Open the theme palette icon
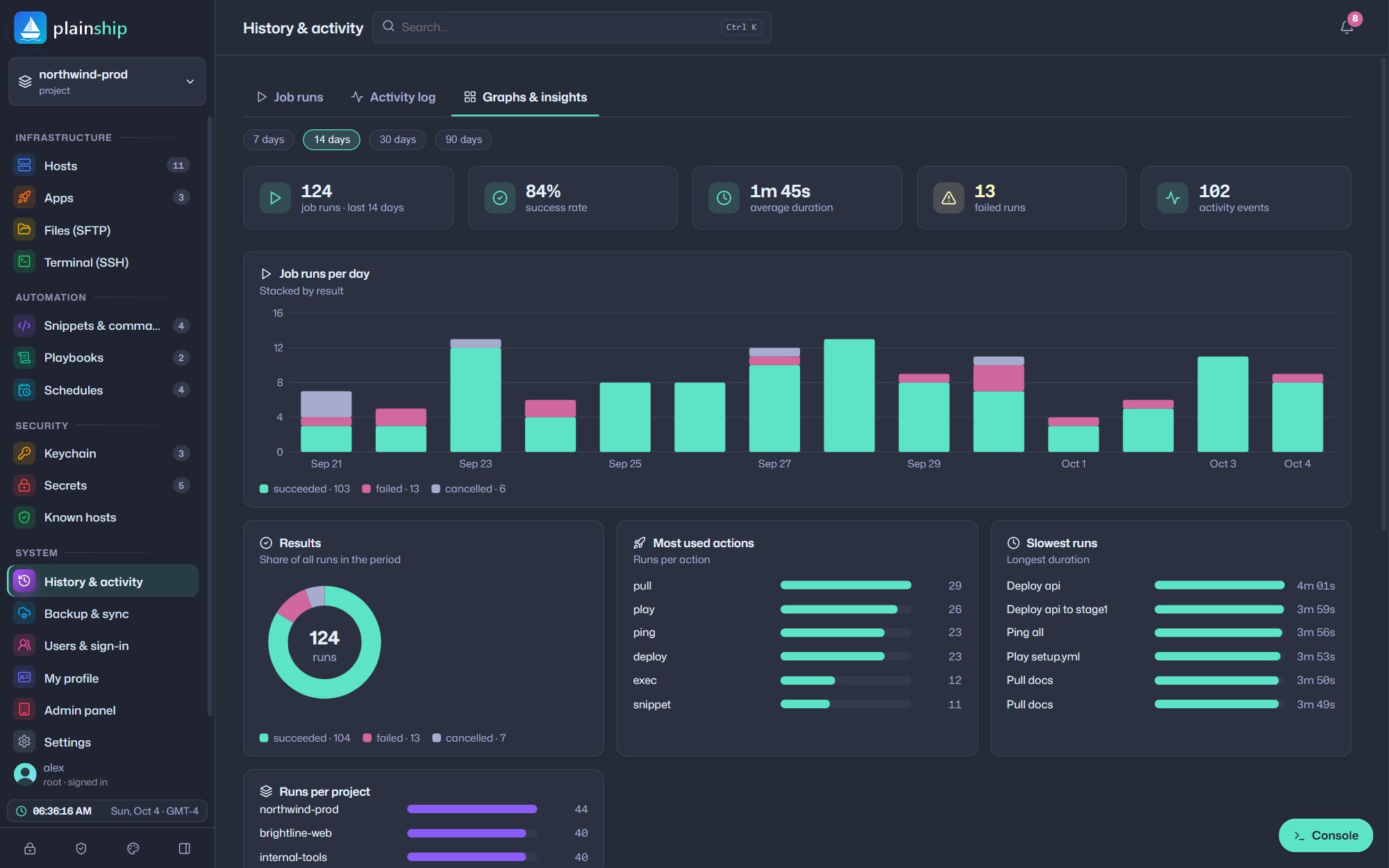 point(133,849)
